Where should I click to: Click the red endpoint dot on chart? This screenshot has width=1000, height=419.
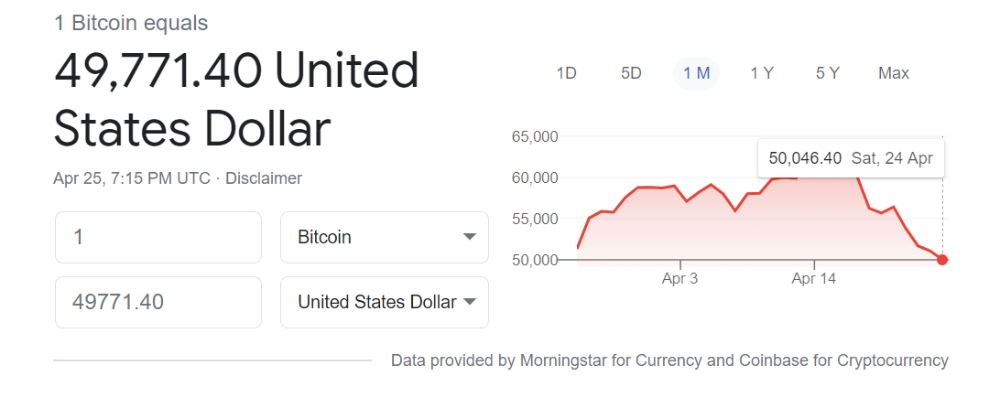tap(942, 260)
